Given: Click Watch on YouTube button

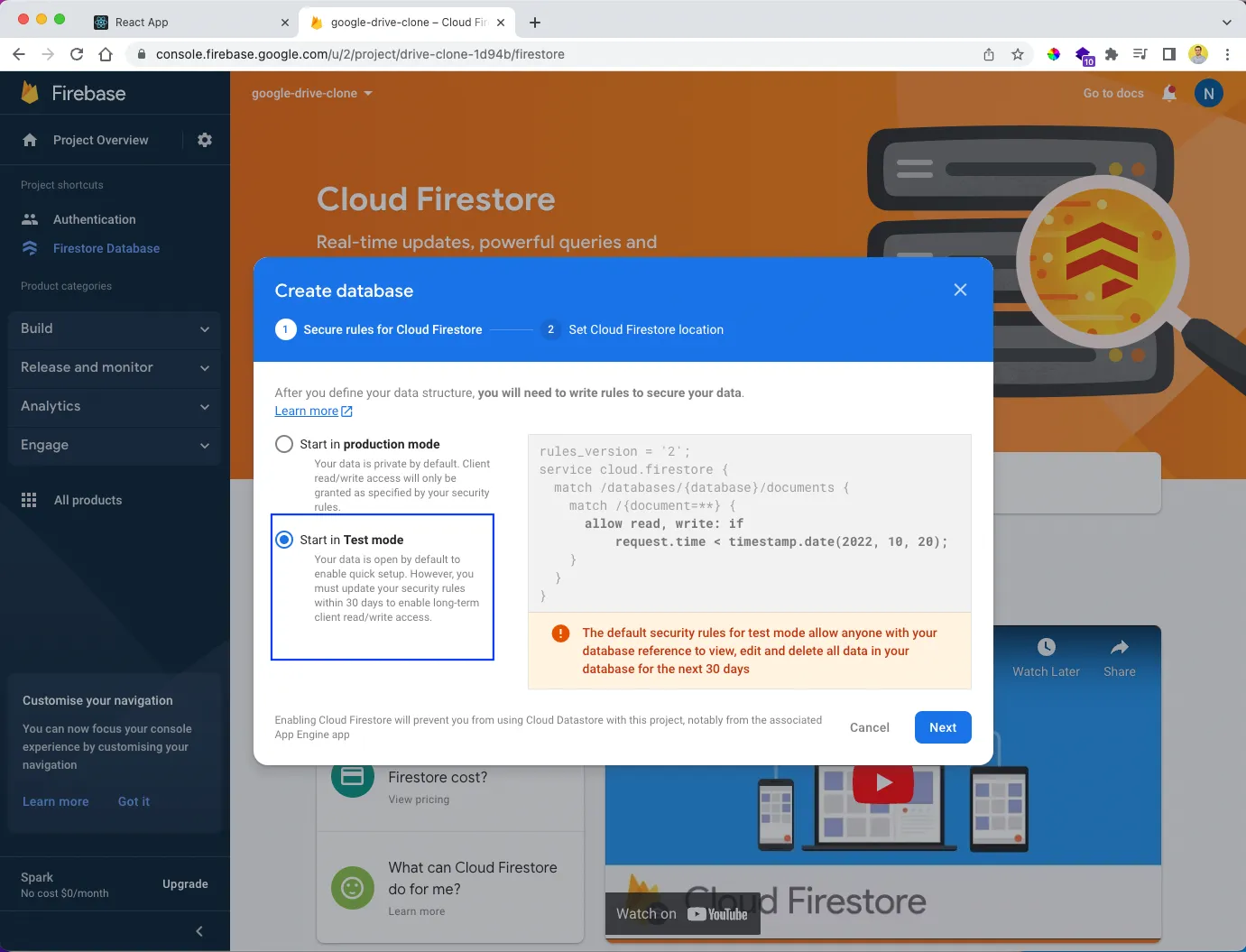Looking at the screenshot, I should [x=683, y=914].
